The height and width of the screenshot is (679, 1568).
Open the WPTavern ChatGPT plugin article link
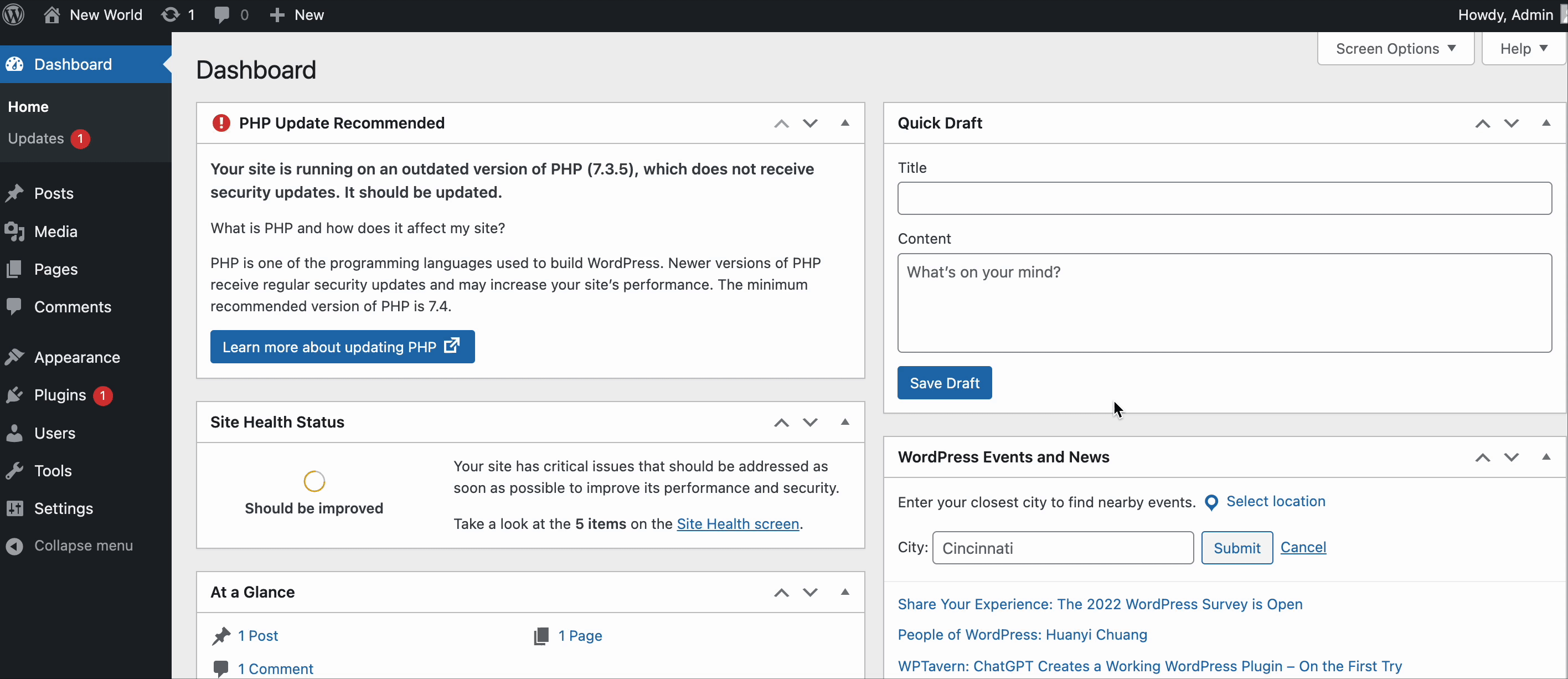point(1150,666)
